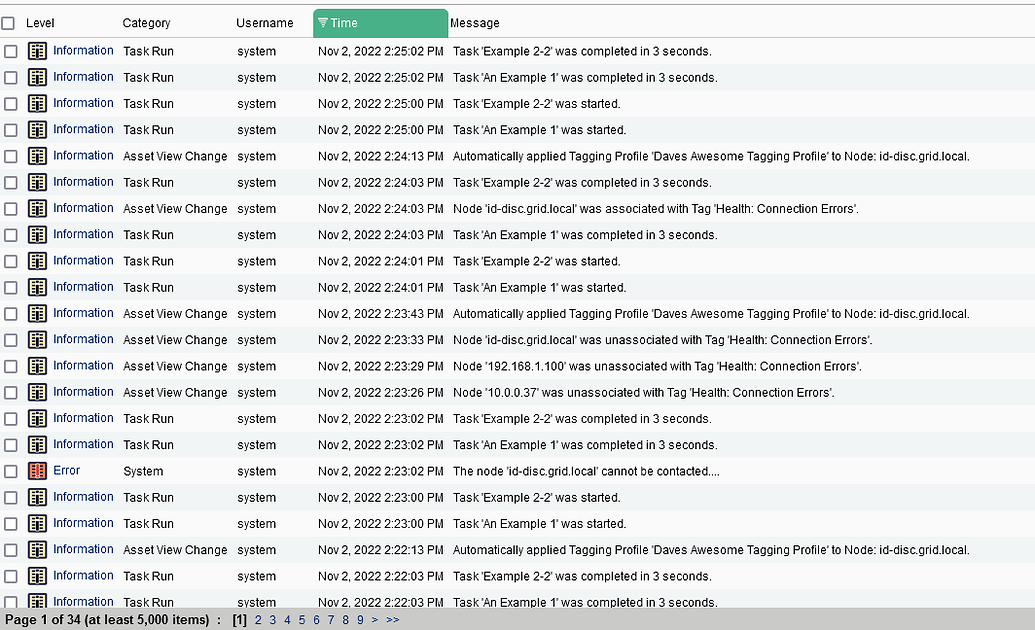
Task: Click the Information icon beside the first Task Run entry
Action: [x=37, y=50]
